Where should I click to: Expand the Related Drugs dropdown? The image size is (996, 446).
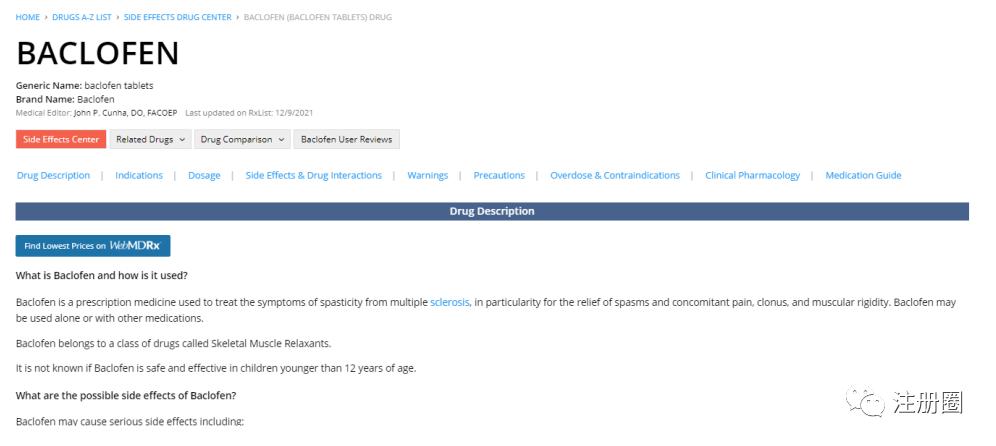click(151, 140)
